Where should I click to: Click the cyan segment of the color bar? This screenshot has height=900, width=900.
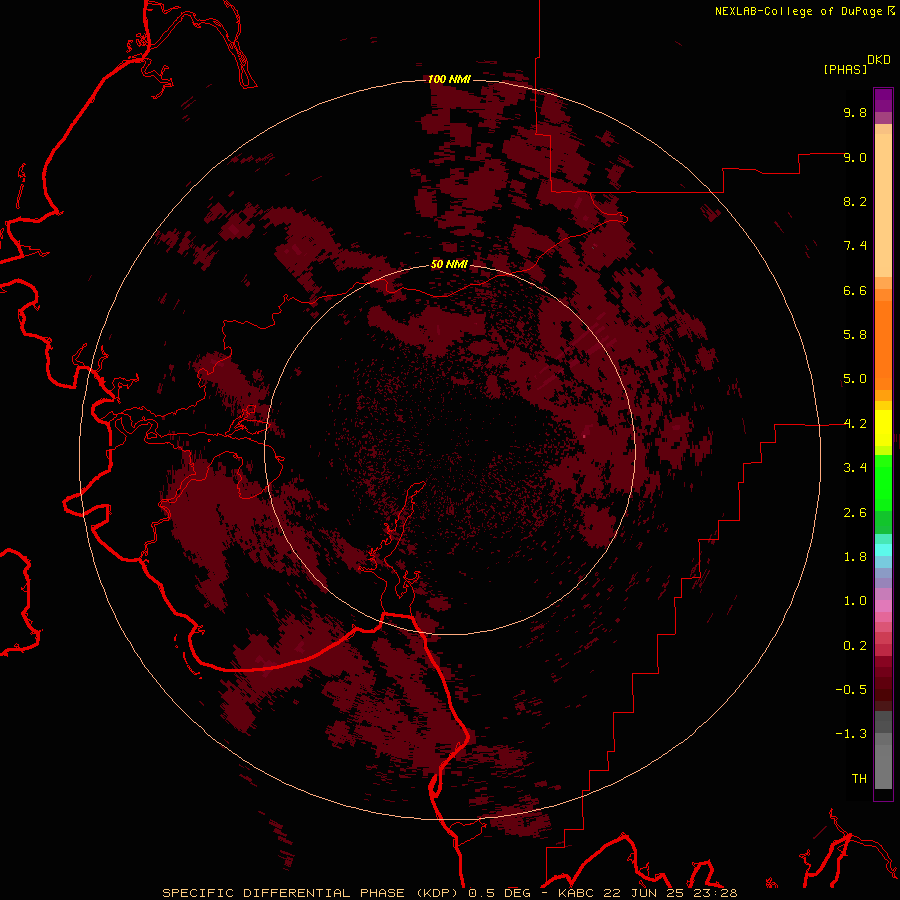(x=883, y=550)
